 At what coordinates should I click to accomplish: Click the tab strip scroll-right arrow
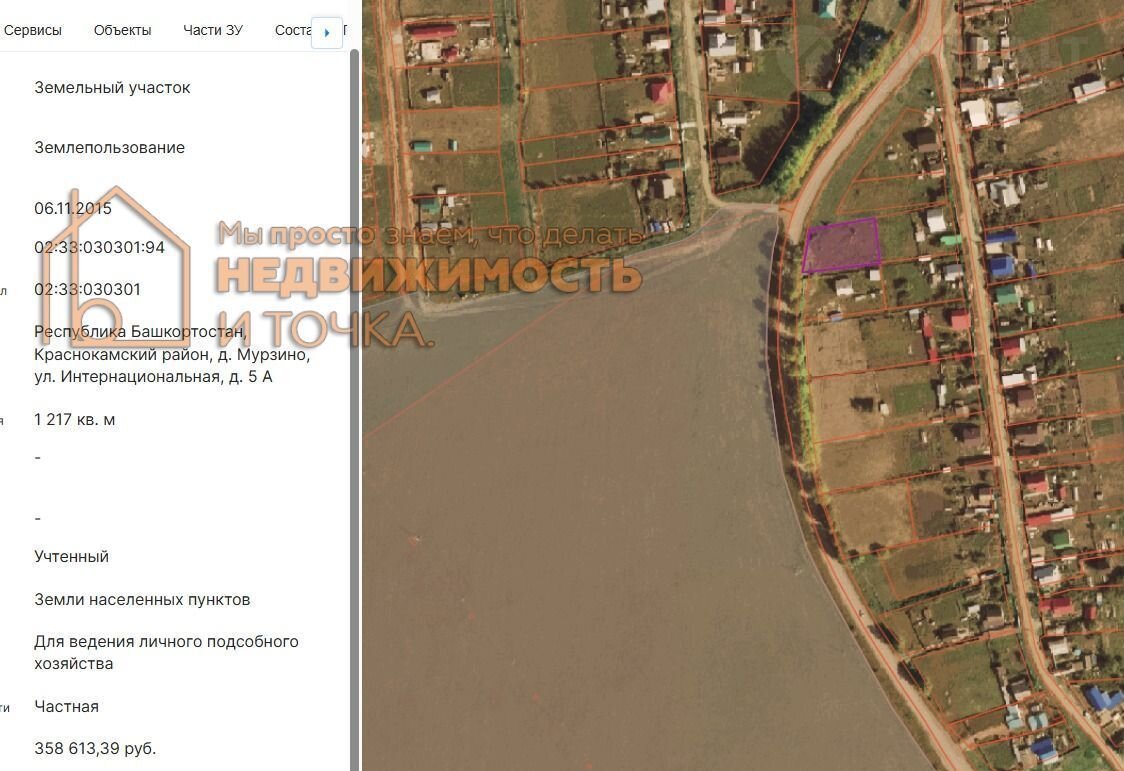(327, 32)
